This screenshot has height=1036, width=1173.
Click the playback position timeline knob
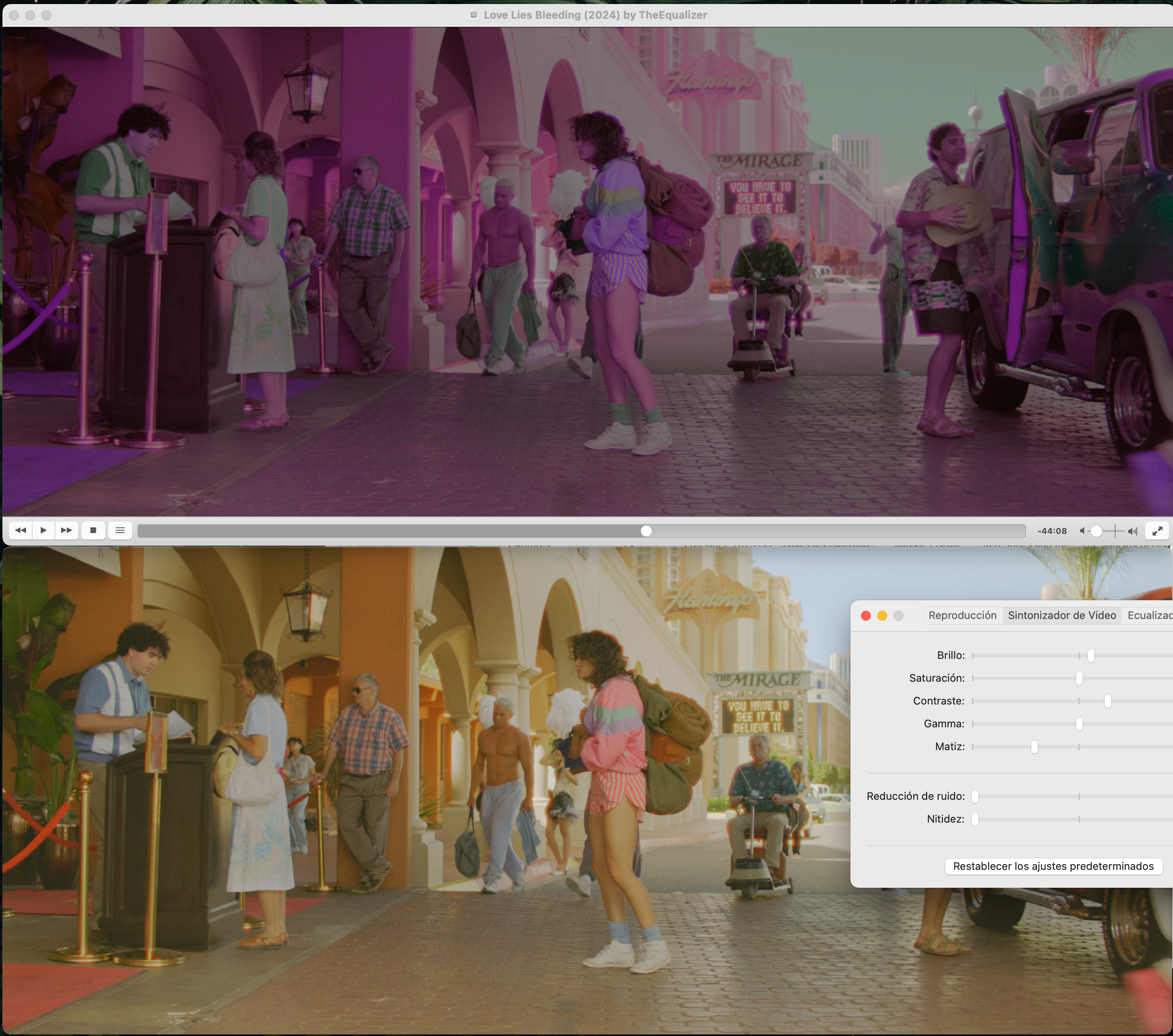[646, 531]
